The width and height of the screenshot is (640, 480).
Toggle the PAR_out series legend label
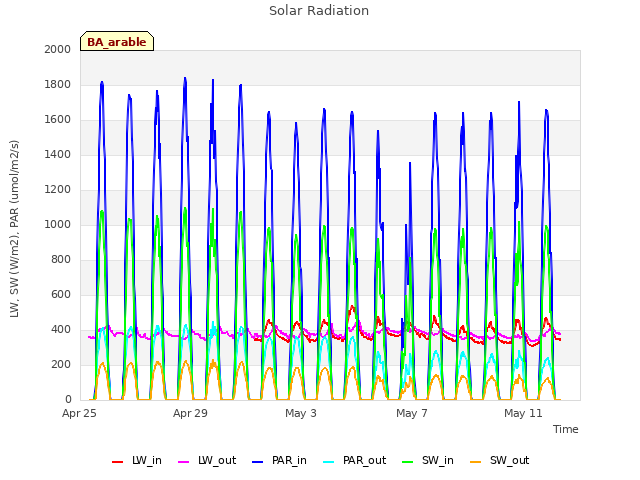click(364, 461)
